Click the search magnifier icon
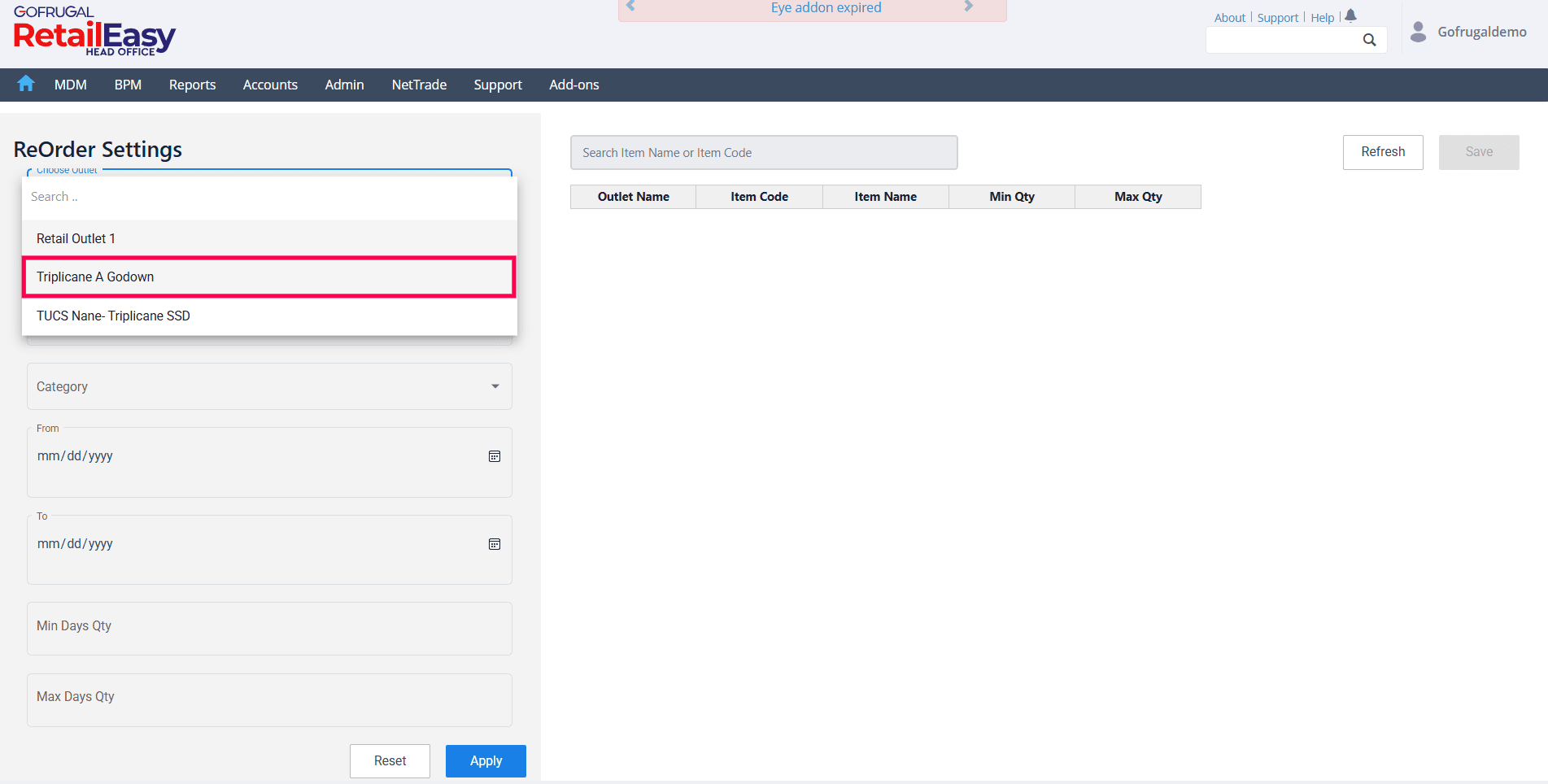 tap(1370, 40)
